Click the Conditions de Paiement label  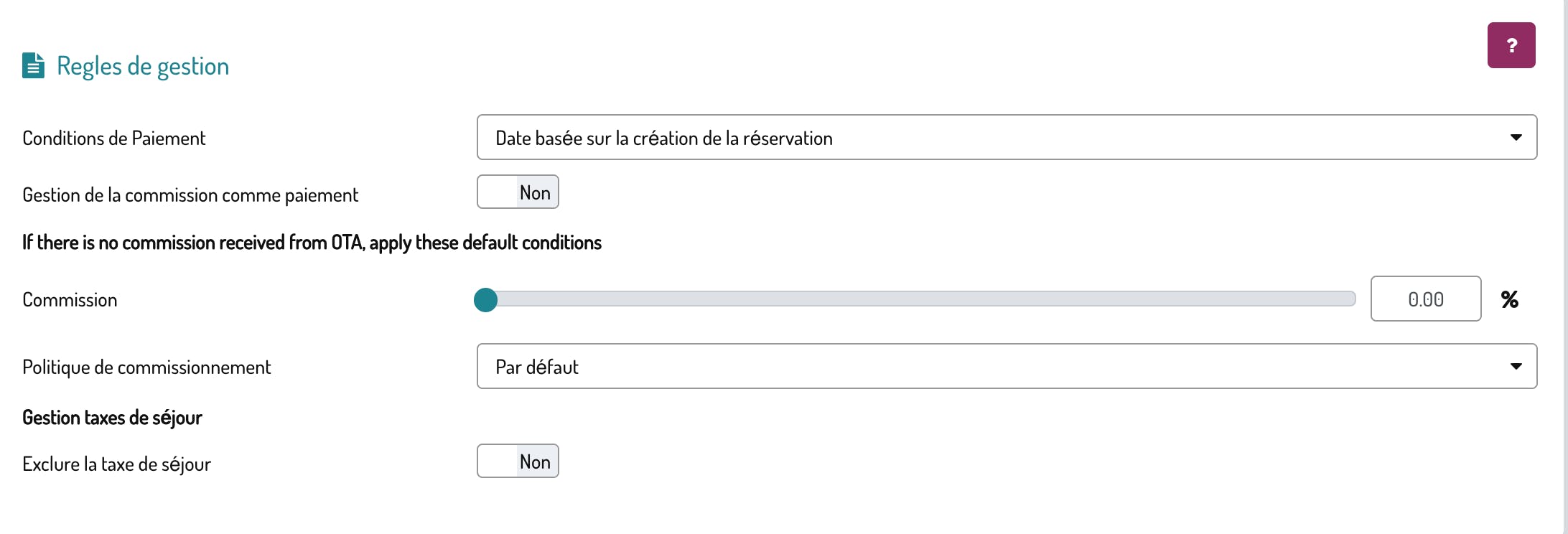tap(114, 138)
